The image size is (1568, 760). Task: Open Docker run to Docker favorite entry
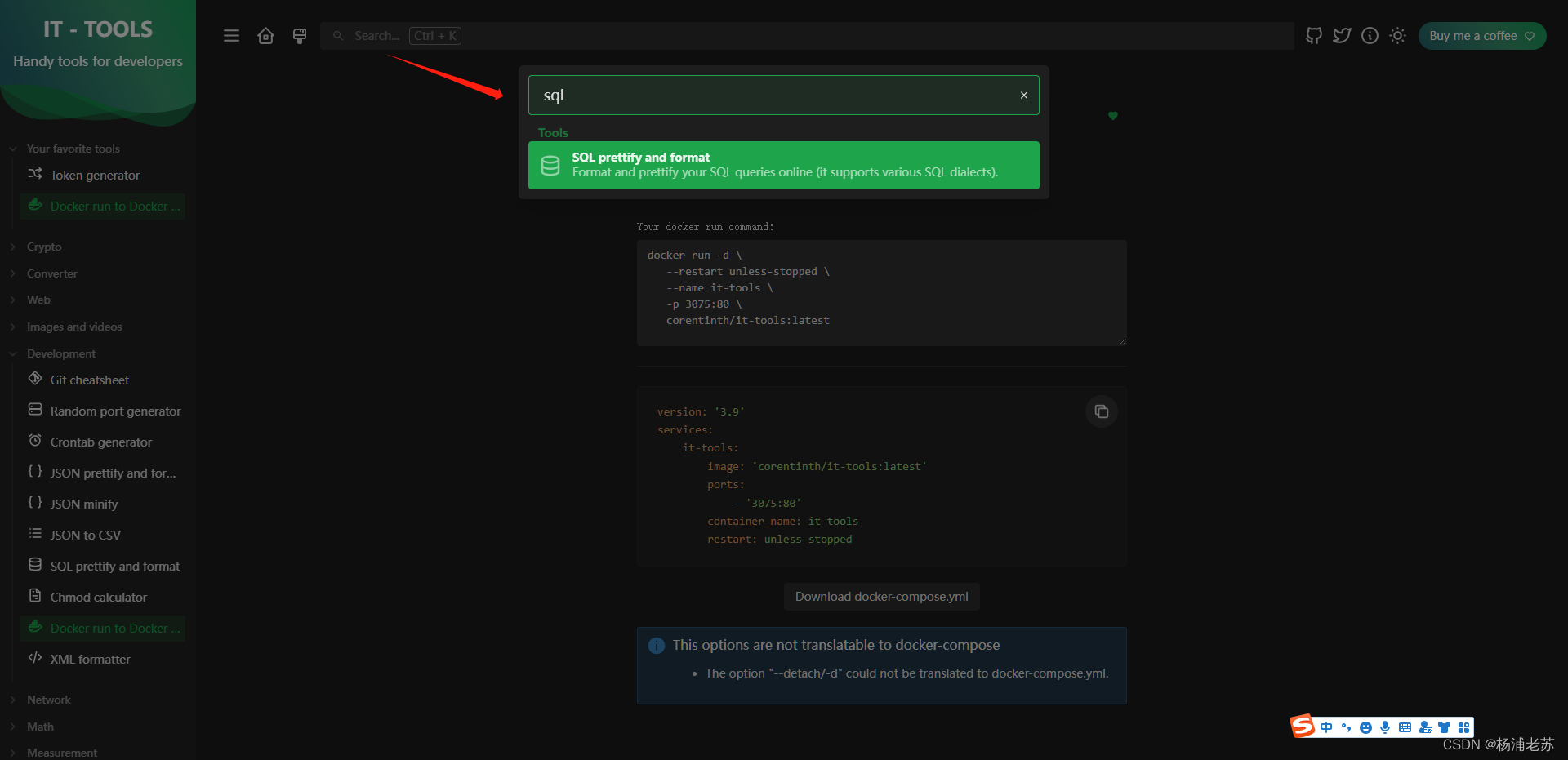point(102,206)
